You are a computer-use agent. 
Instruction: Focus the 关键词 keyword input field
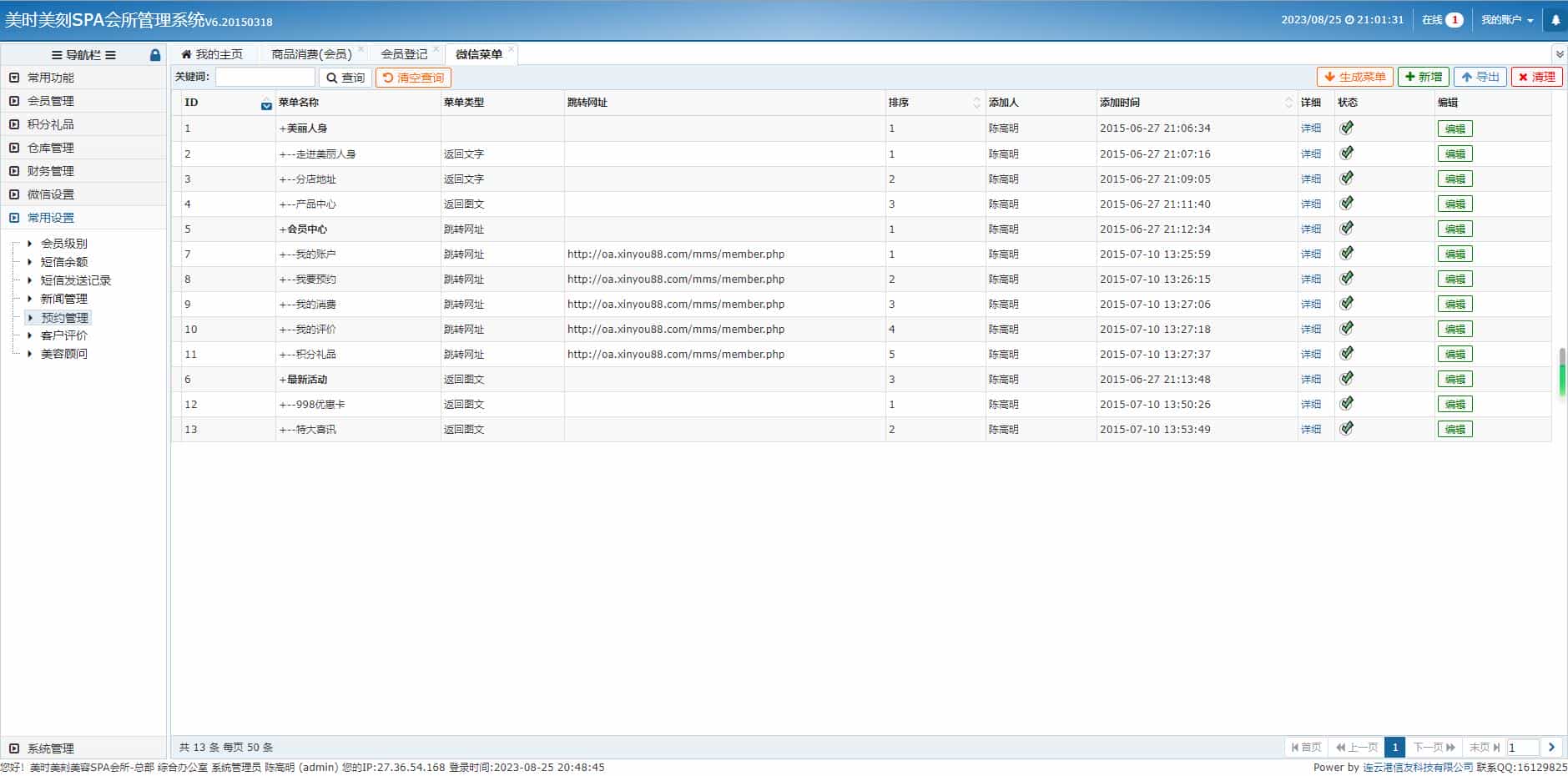pos(265,78)
